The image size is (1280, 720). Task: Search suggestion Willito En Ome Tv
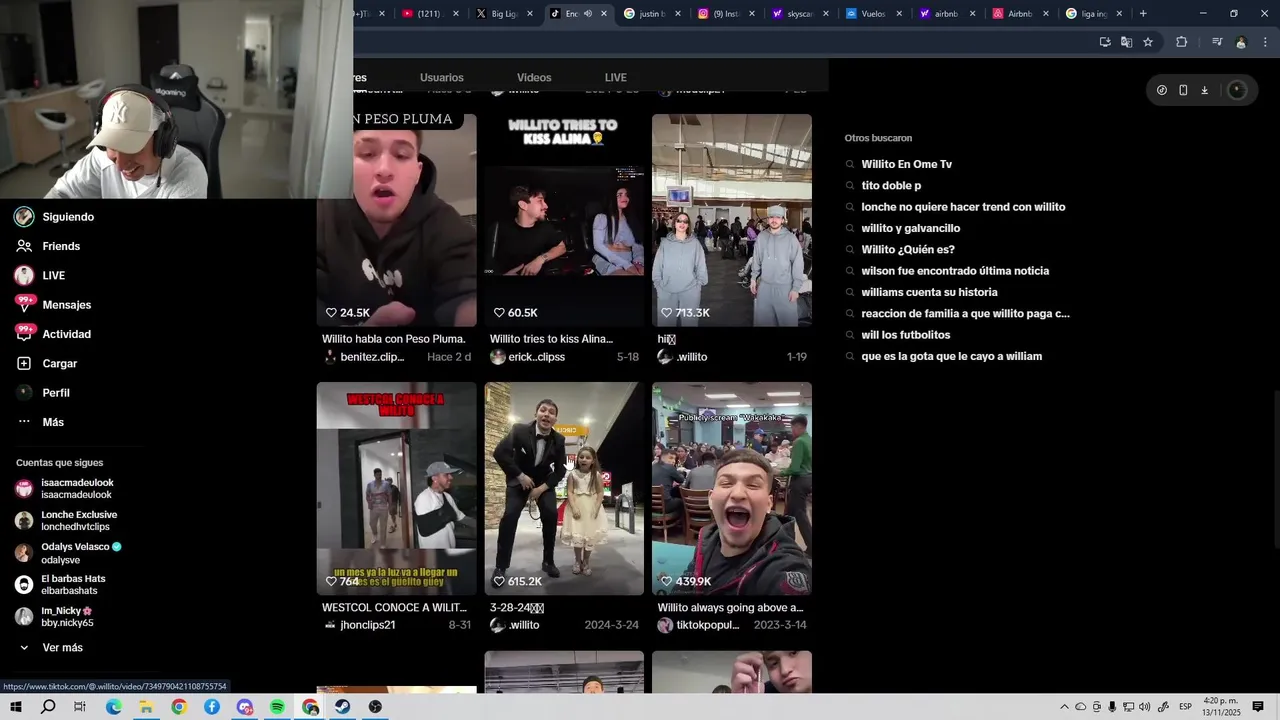point(906,164)
